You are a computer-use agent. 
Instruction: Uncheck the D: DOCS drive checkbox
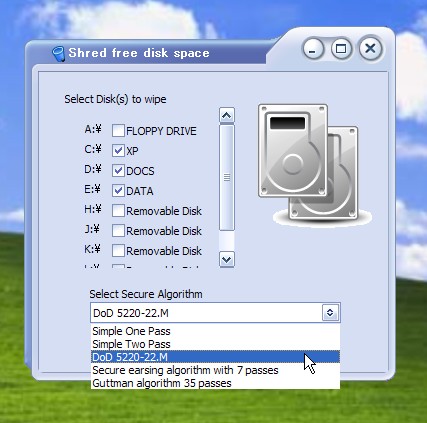tap(118, 171)
